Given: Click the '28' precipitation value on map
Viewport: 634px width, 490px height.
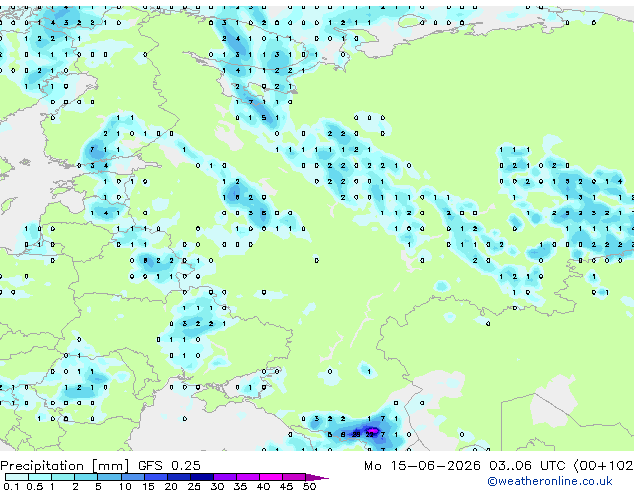Looking at the screenshot, I should pyautogui.click(x=356, y=435).
